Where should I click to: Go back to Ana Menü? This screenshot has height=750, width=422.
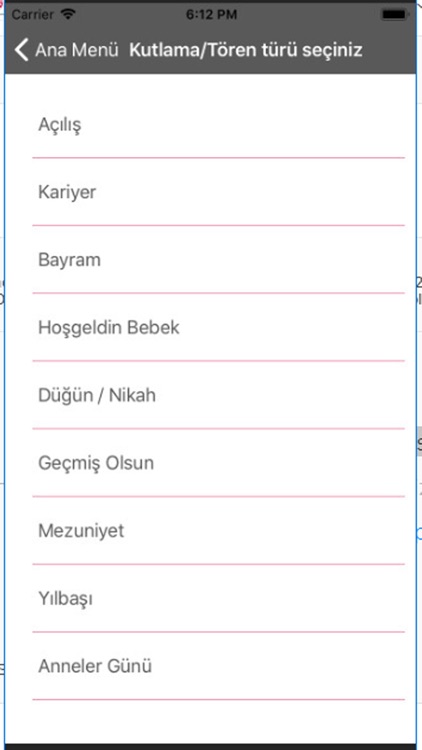(x=67, y=50)
